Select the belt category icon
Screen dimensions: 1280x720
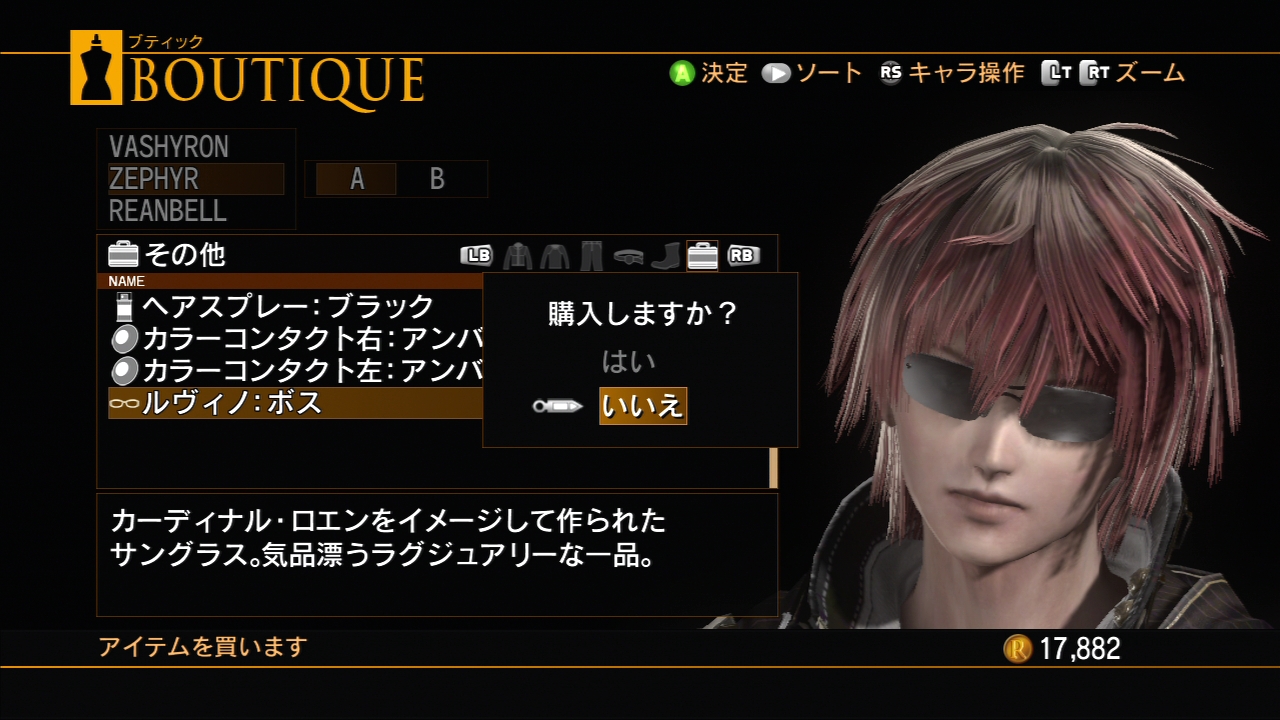tap(628, 257)
